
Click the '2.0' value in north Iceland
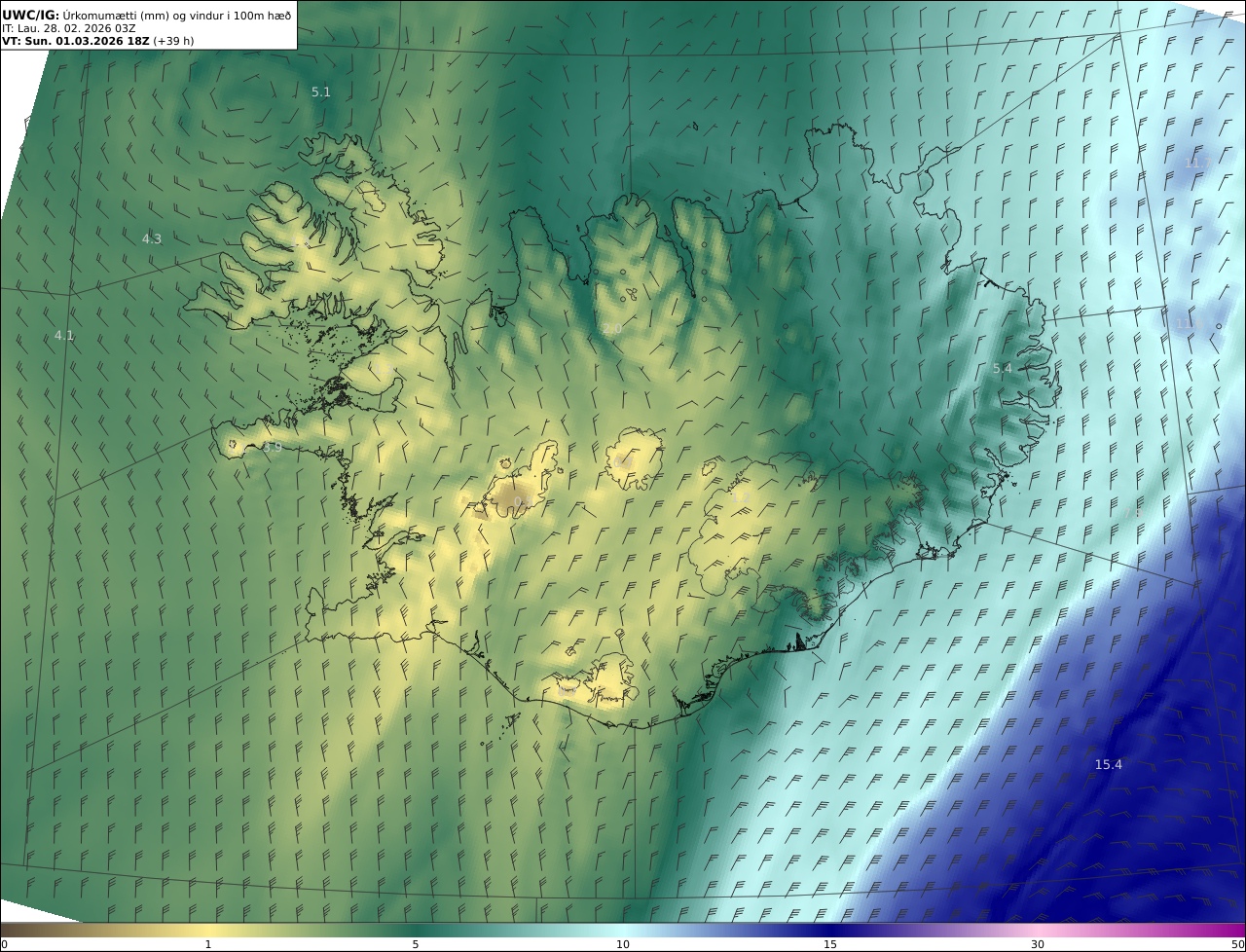[611, 329]
